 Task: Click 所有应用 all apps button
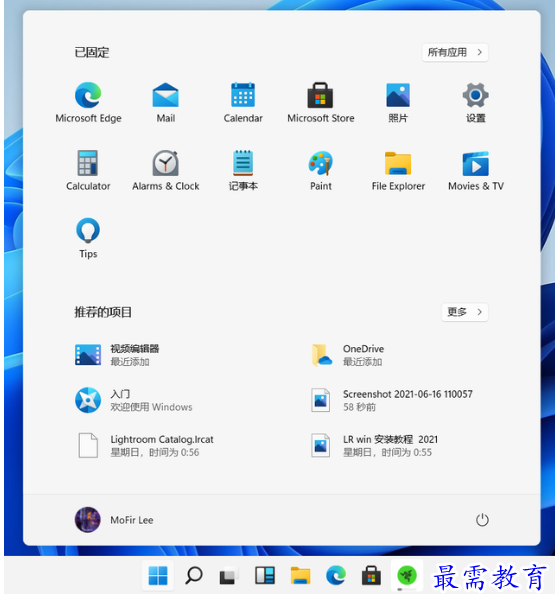click(x=455, y=52)
